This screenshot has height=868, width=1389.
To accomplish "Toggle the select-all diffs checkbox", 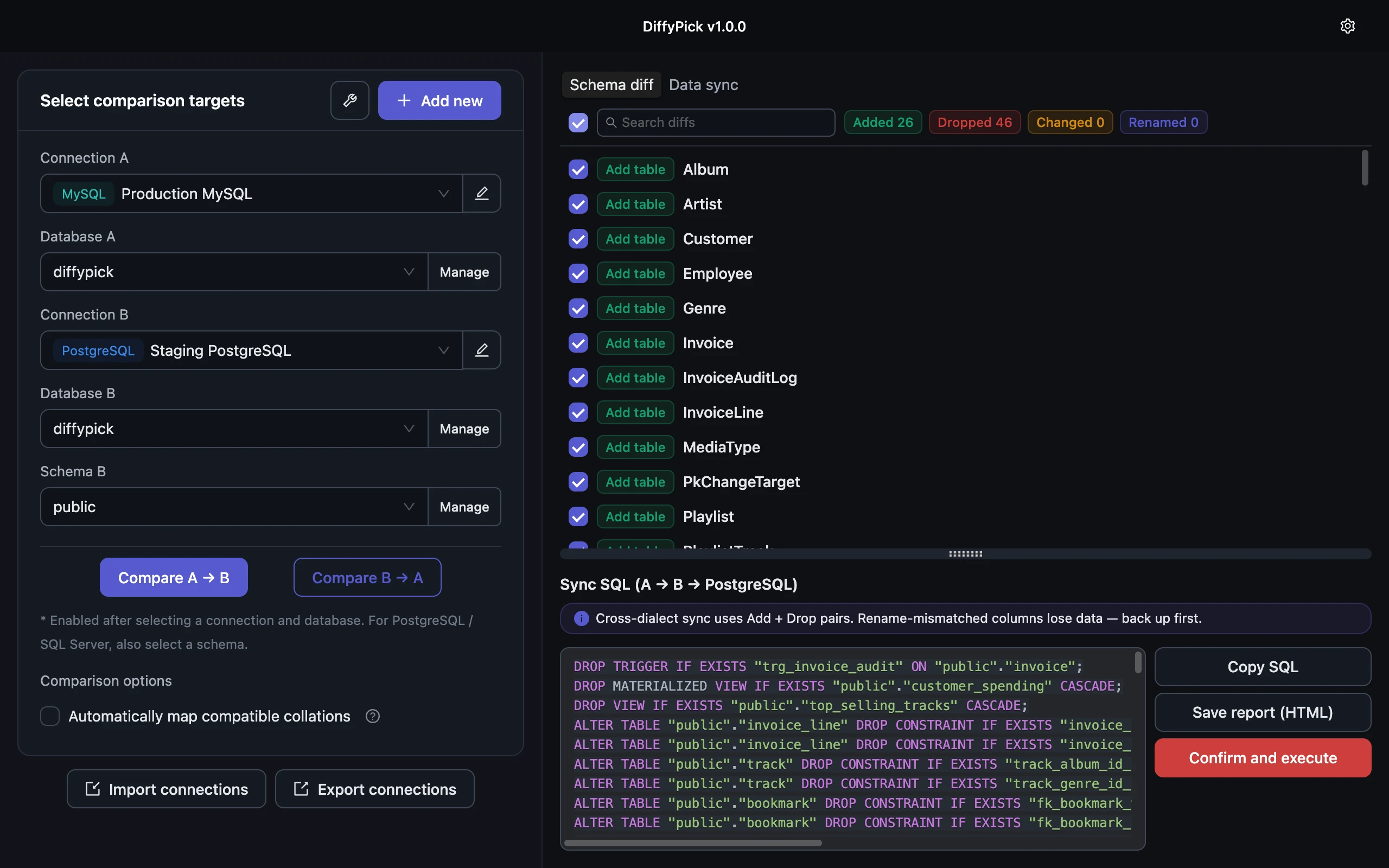I will 578,122.
